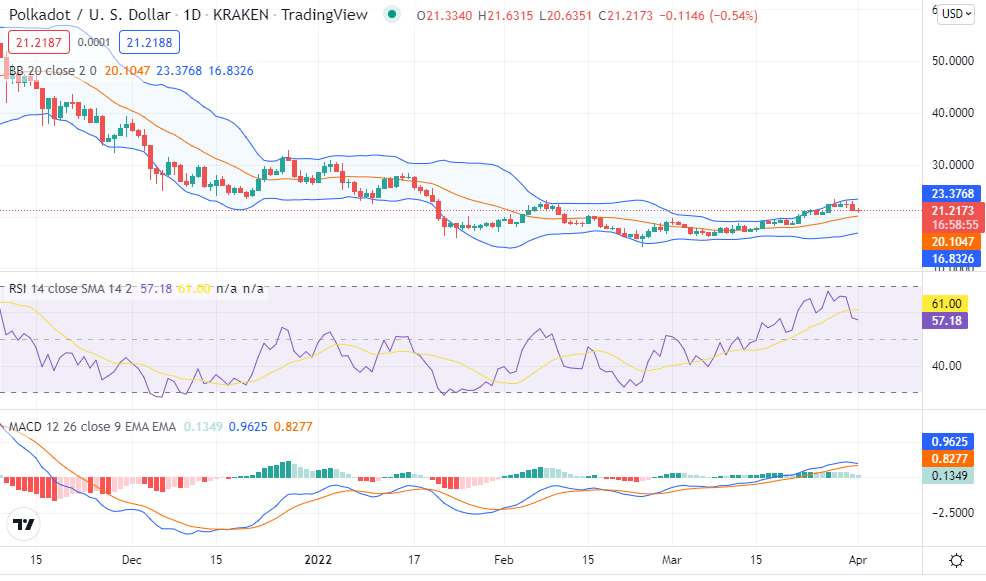986x581 pixels.
Task: Click the close price C21.2173 in header
Action: click(626, 16)
